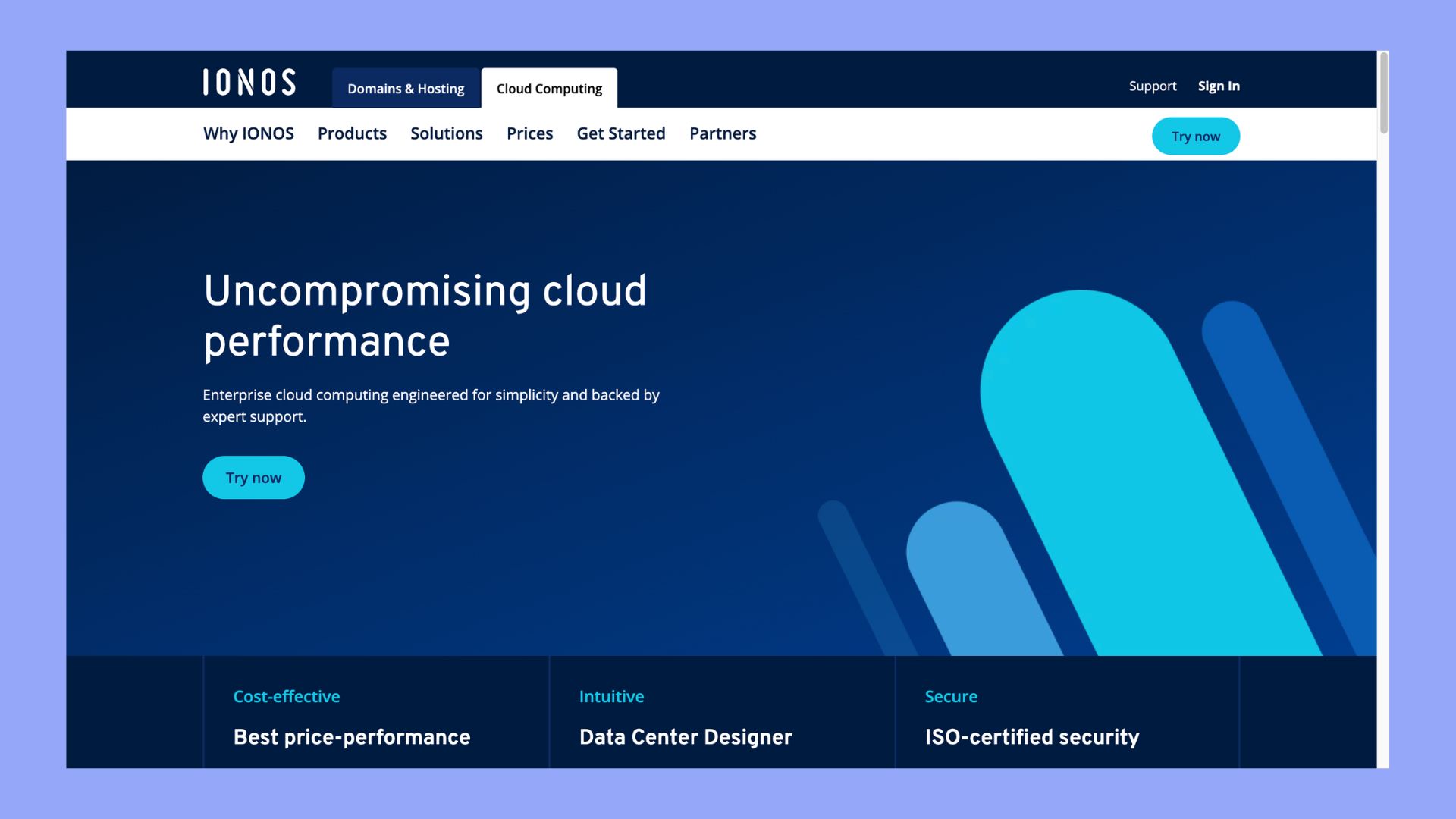
Task: View the ISO-certified security card
Action: 1031,736
